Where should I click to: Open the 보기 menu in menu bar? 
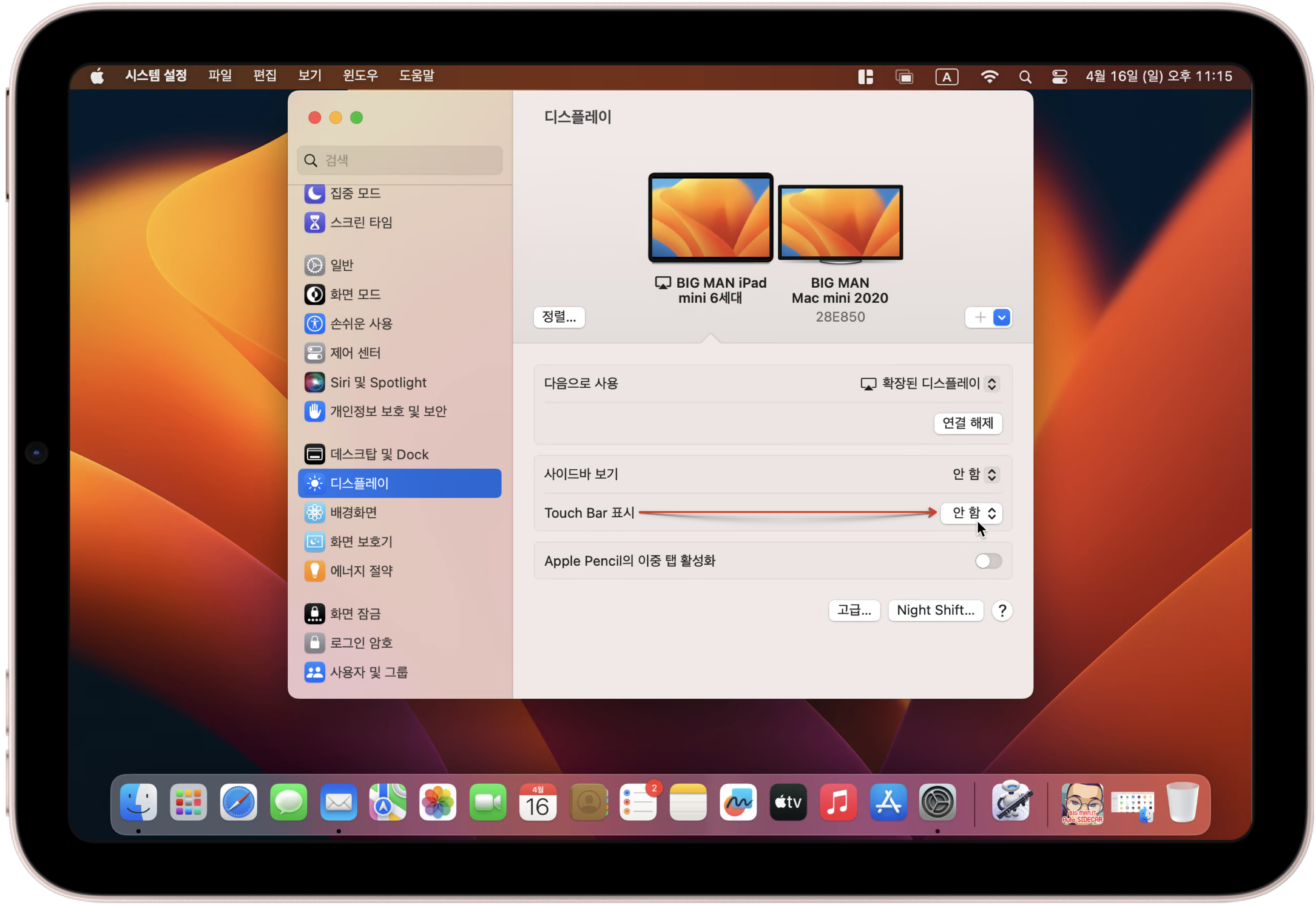[x=310, y=75]
